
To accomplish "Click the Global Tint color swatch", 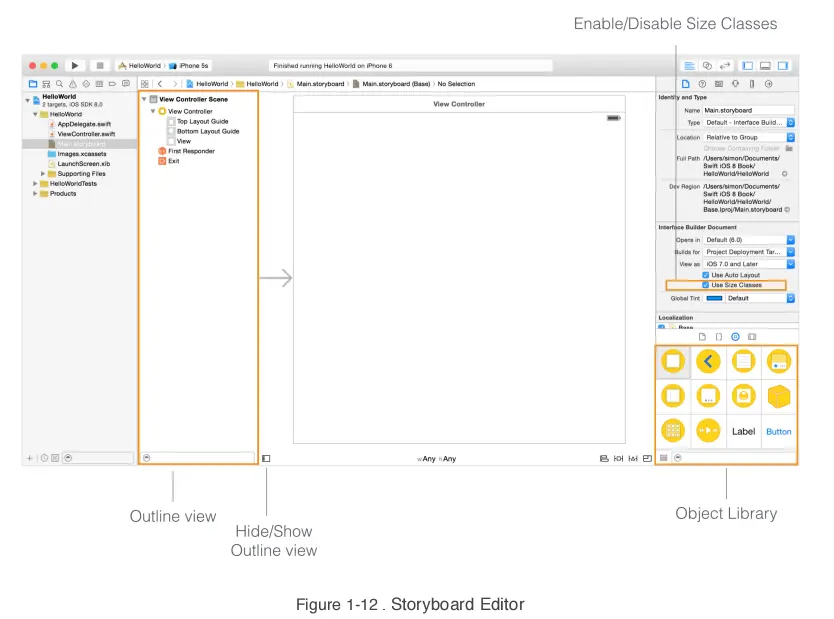I will (714, 298).
